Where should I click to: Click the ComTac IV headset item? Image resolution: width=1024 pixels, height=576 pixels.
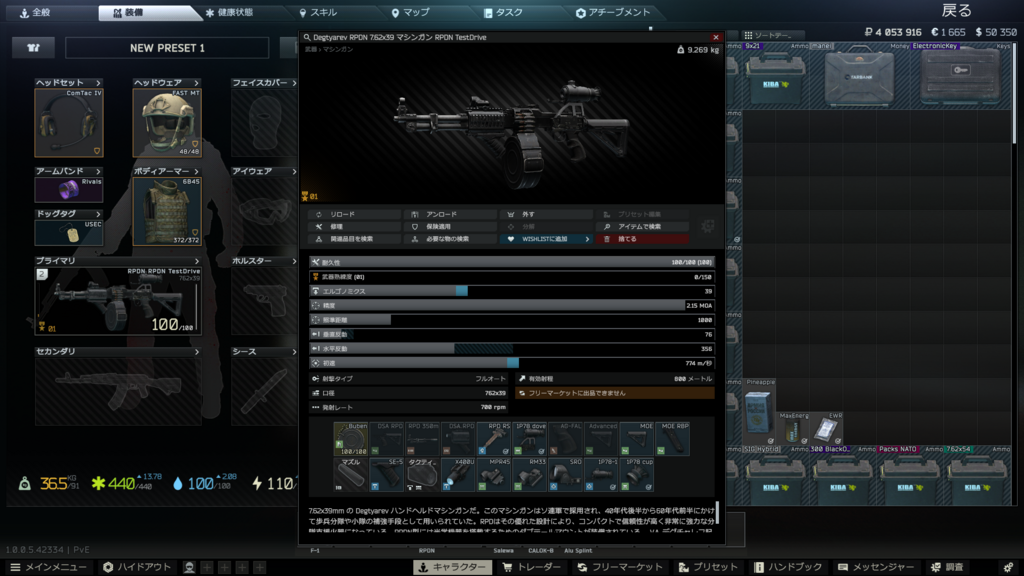click(x=68, y=123)
